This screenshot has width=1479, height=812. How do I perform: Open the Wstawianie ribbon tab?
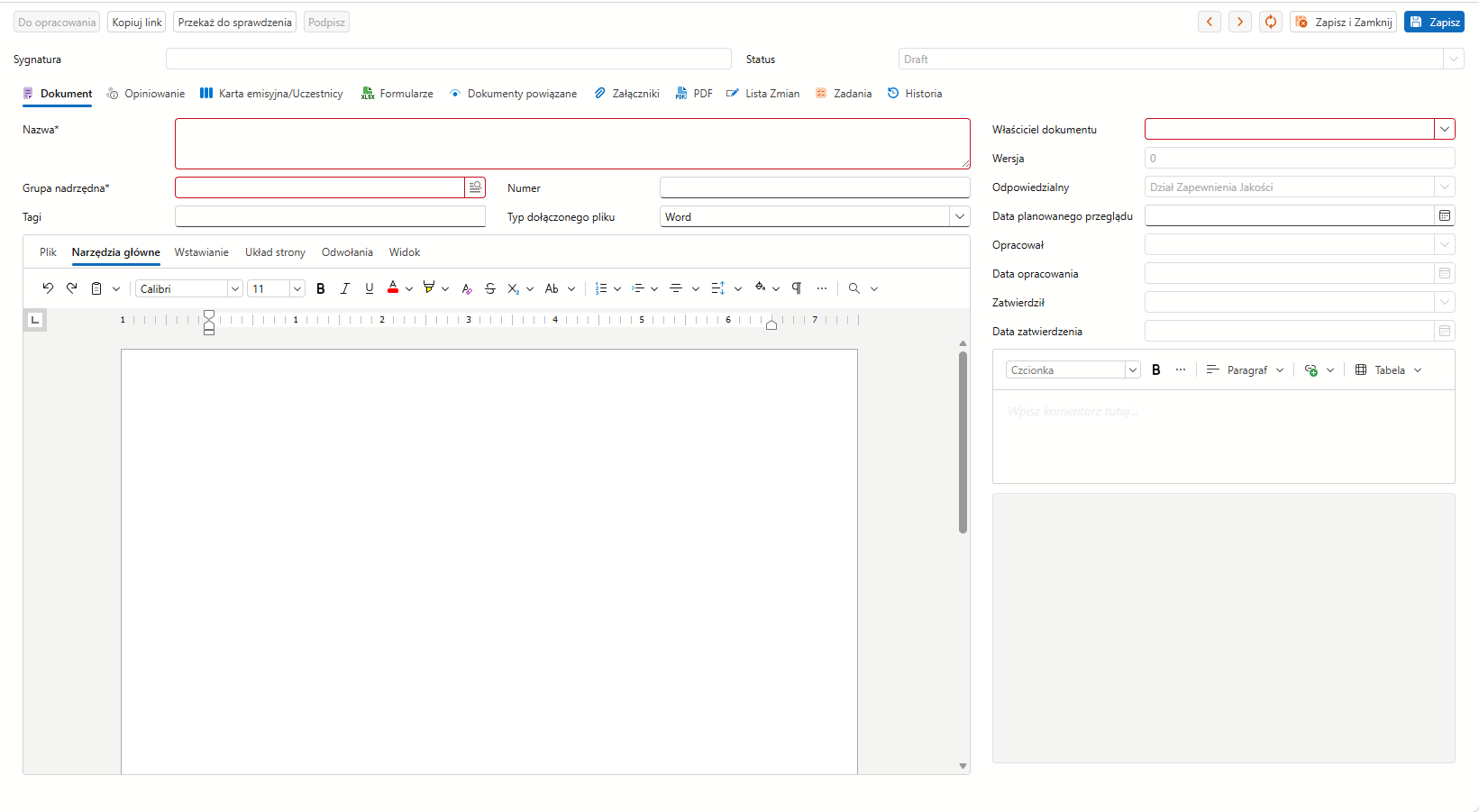point(202,252)
